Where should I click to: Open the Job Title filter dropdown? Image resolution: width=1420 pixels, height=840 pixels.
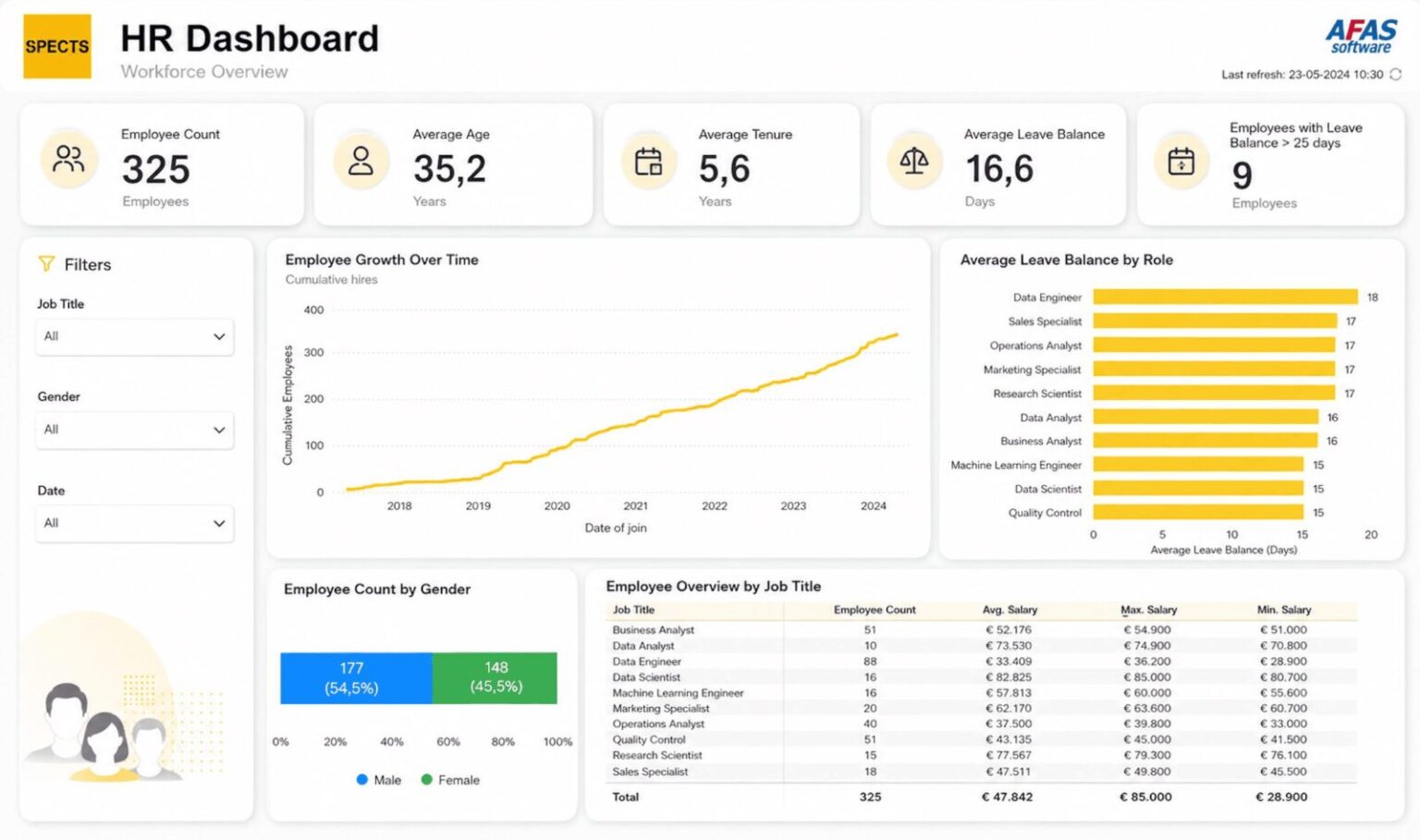pyautogui.click(x=134, y=336)
